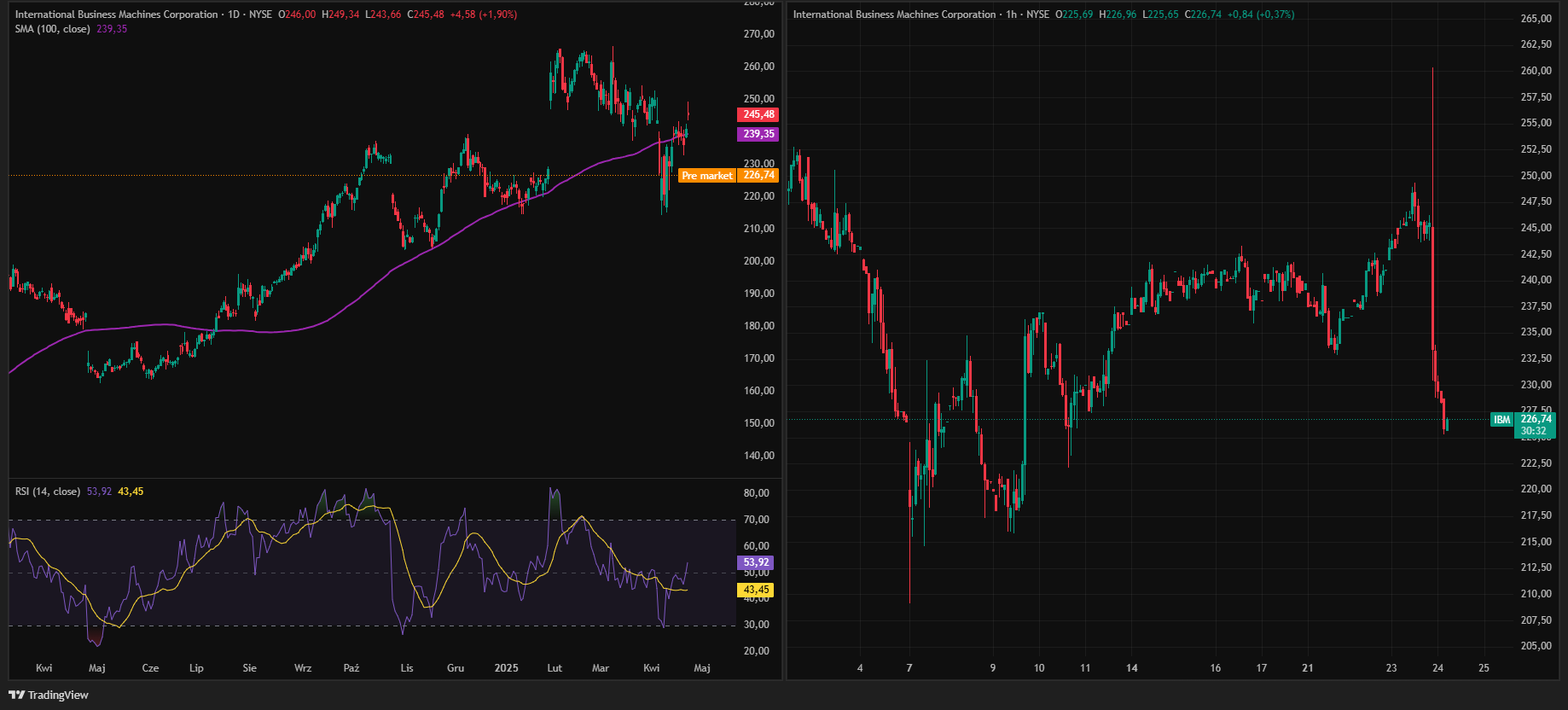The height and width of the screenshot is (710, 1568).
Task: Click the 'Cze' month on the daily time axis
Action: click(150, 668)
